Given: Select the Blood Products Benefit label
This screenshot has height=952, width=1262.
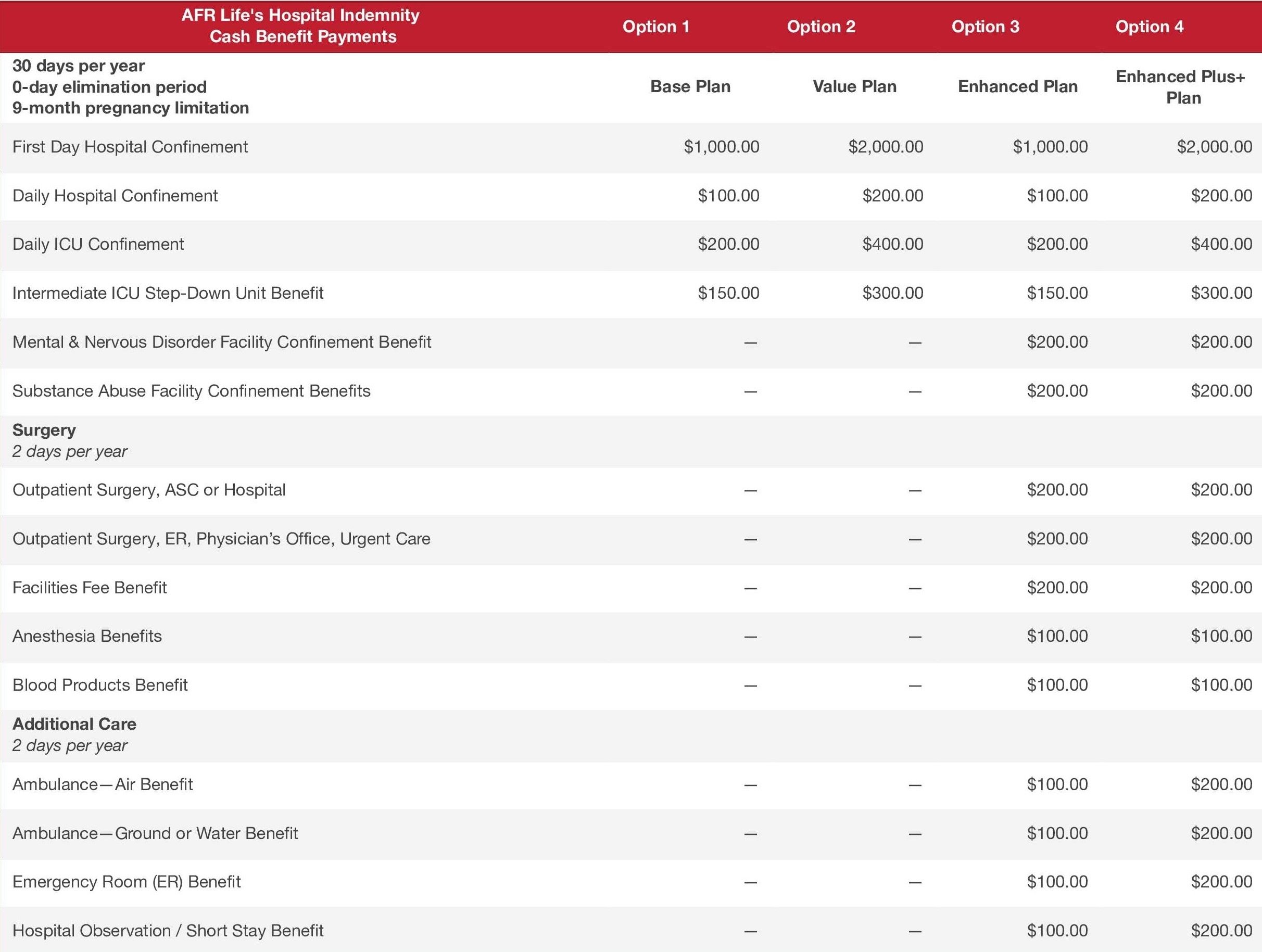Looking at the screenshot, I should 100,685.
